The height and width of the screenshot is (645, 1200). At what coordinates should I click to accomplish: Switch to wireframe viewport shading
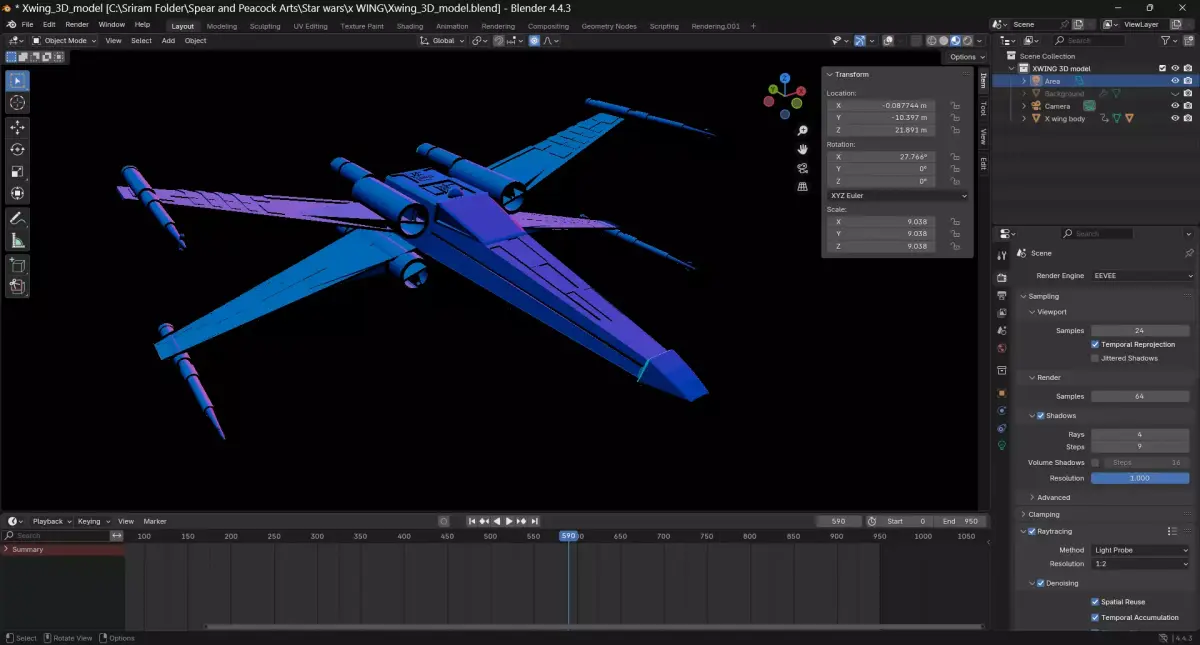tap(932, 41)
